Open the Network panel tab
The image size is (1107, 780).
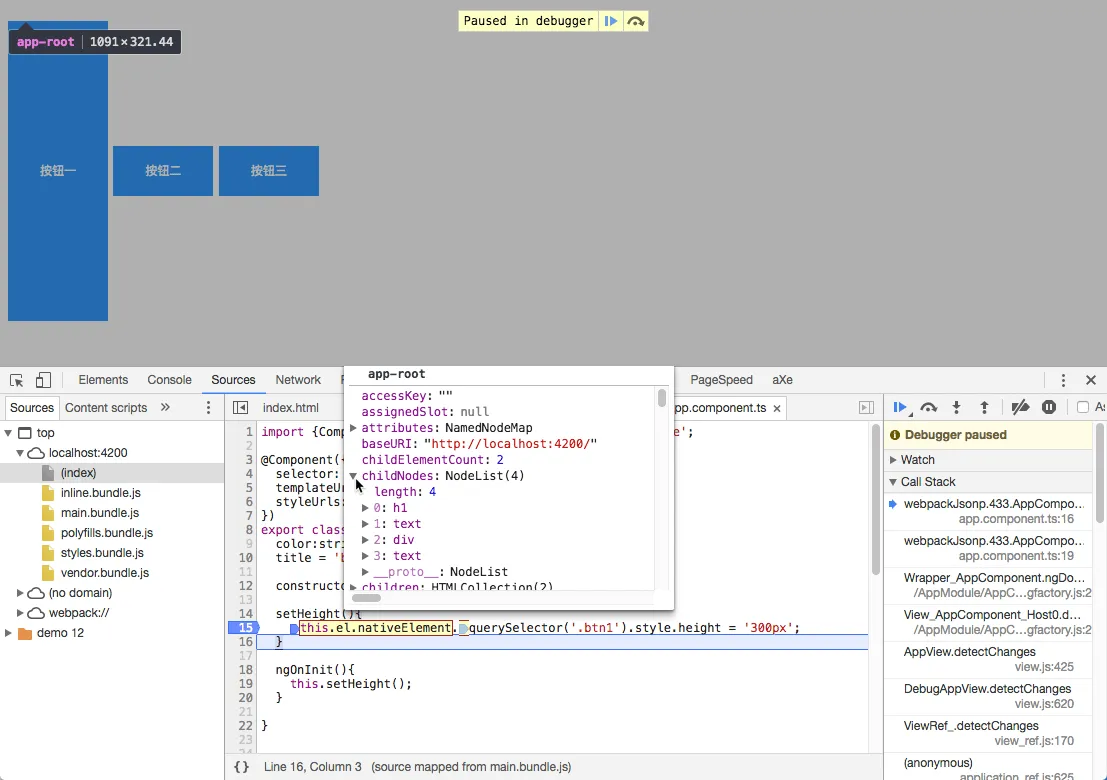tap(298, 380)
